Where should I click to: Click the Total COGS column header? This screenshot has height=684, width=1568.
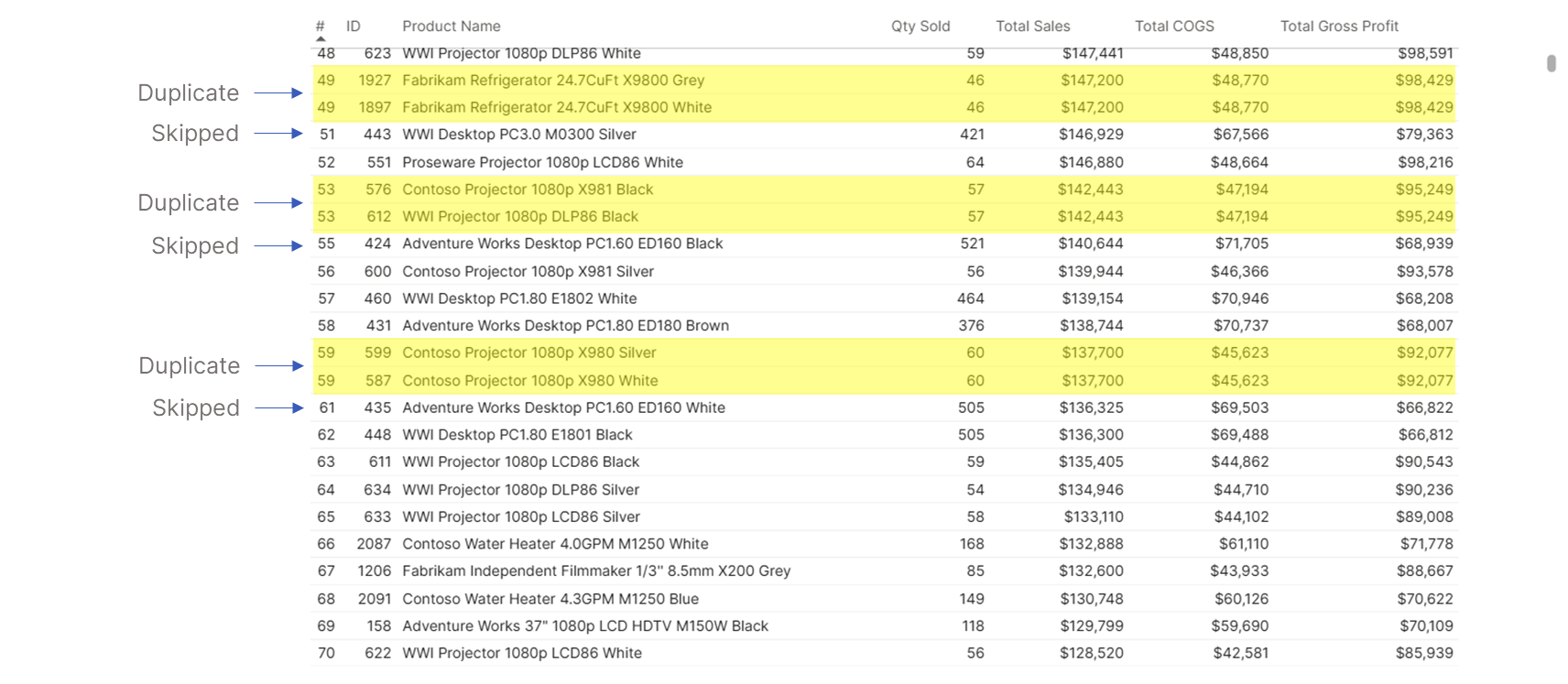(x=1174, y=27)
